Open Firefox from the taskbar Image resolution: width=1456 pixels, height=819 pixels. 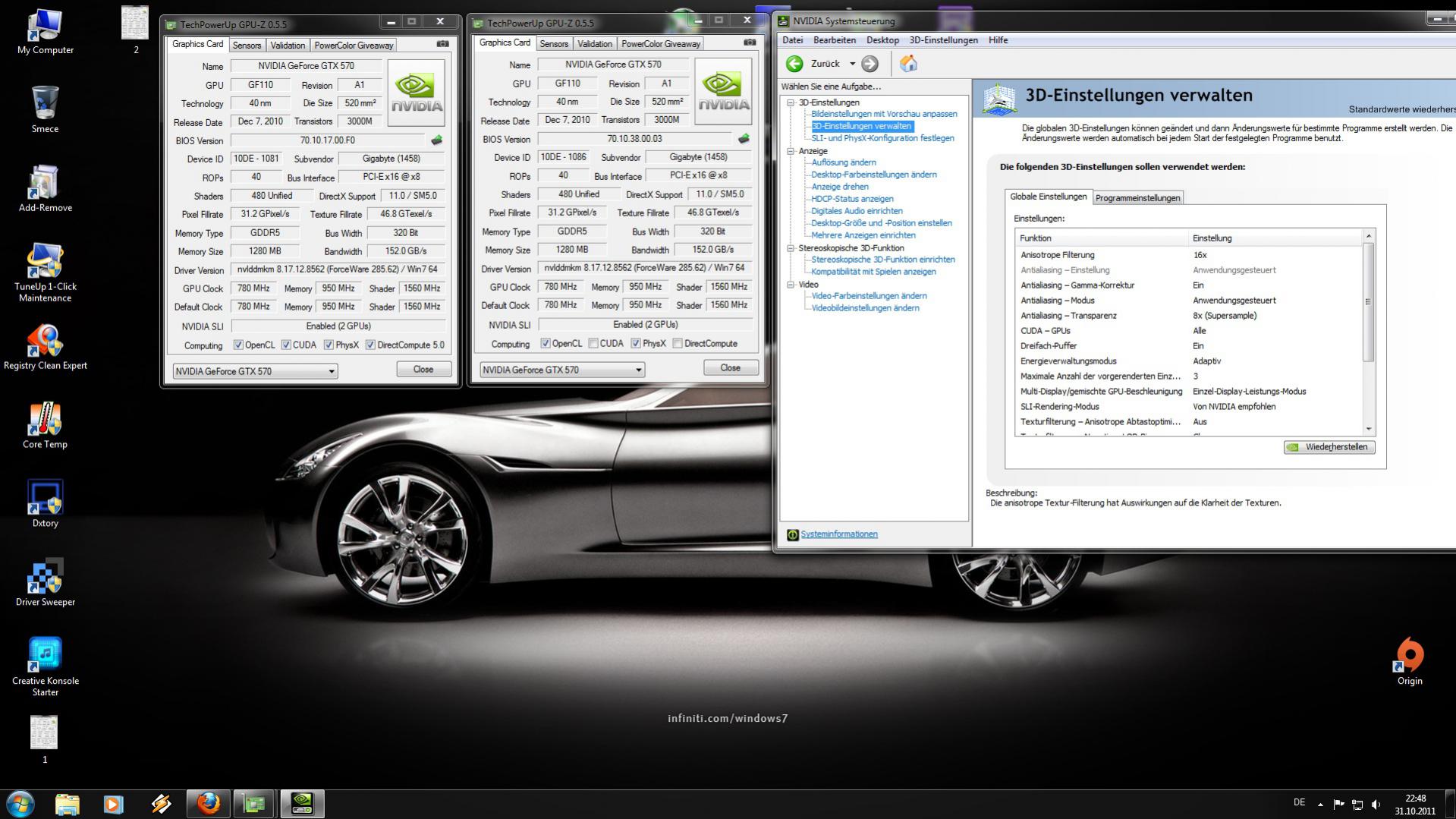208,803
